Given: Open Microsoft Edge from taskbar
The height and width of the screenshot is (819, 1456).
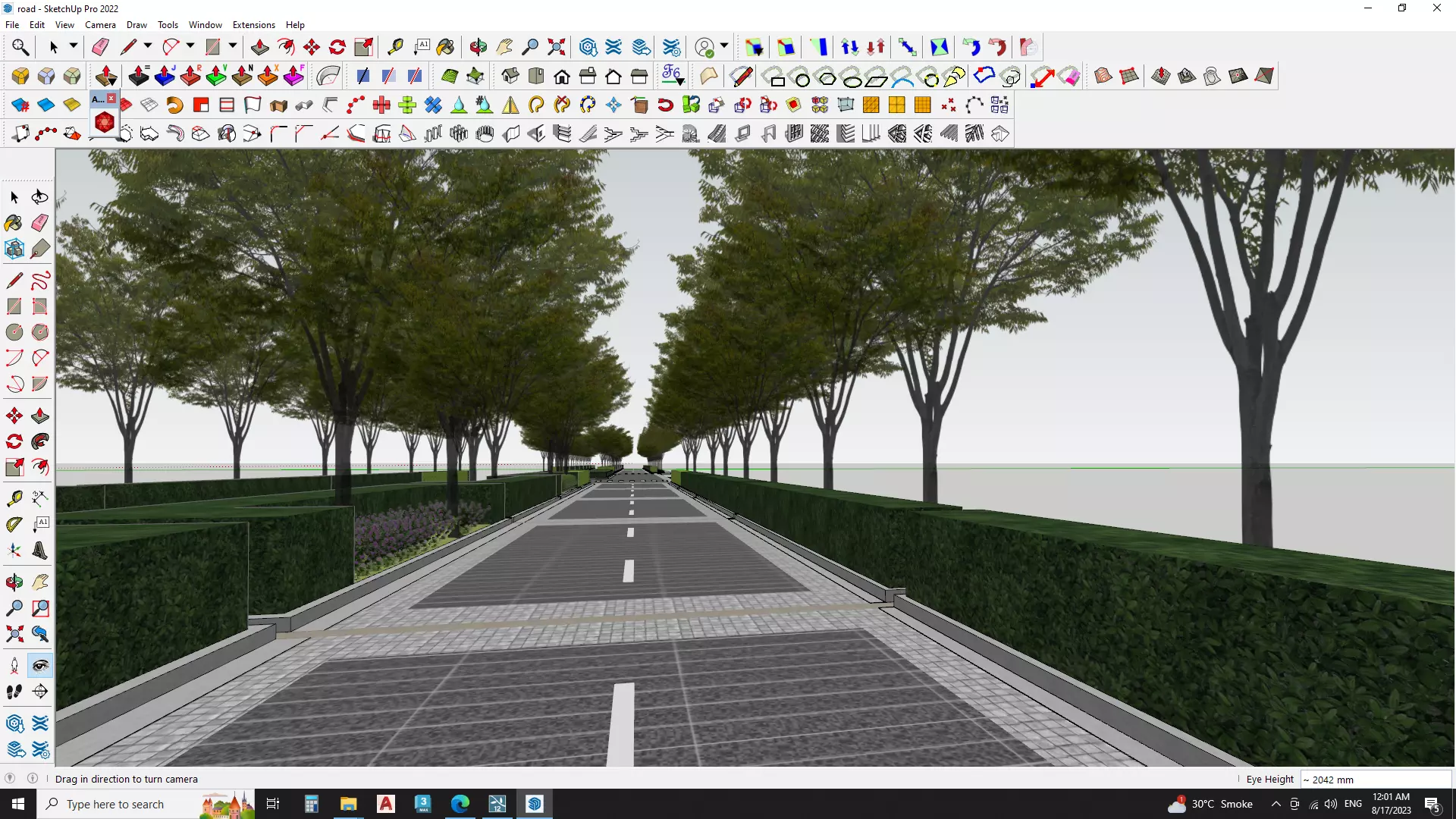Looking at the screenshot, I should coord(460,804).
